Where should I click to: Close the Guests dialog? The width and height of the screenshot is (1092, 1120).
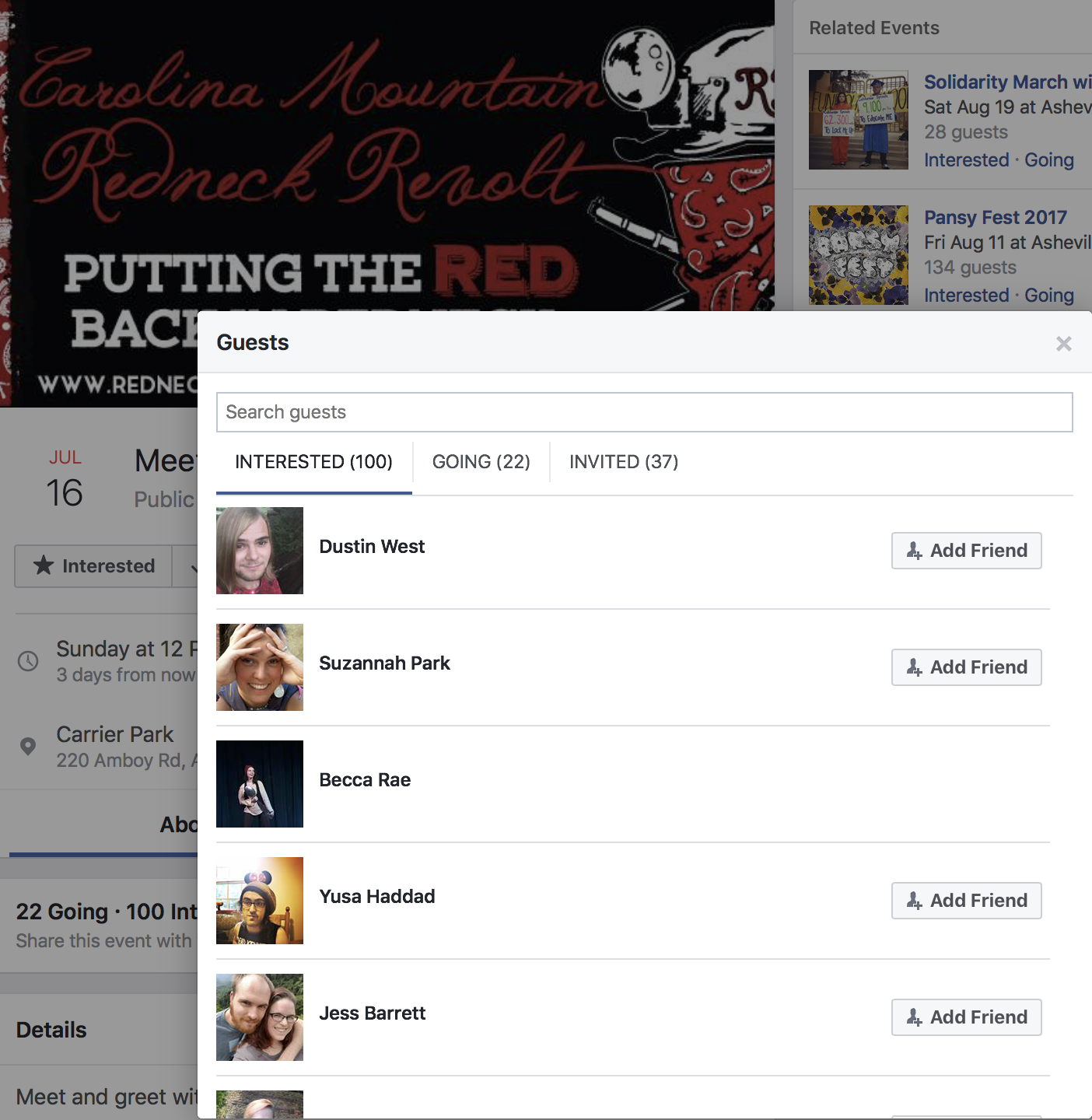[1063, 344]
